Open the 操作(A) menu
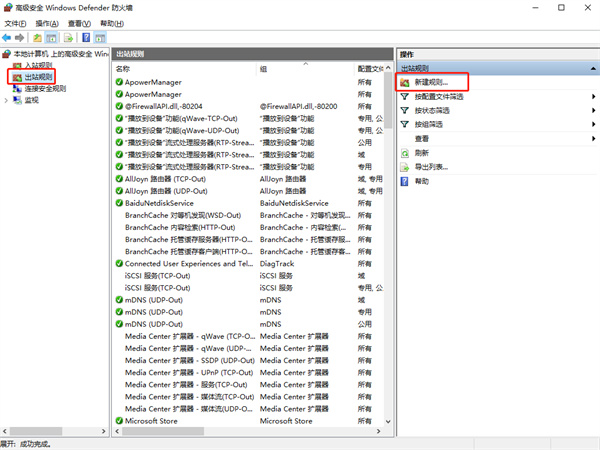Image resolution: width=600 pixels, height=450 pixels. click(x=47, y=22)
